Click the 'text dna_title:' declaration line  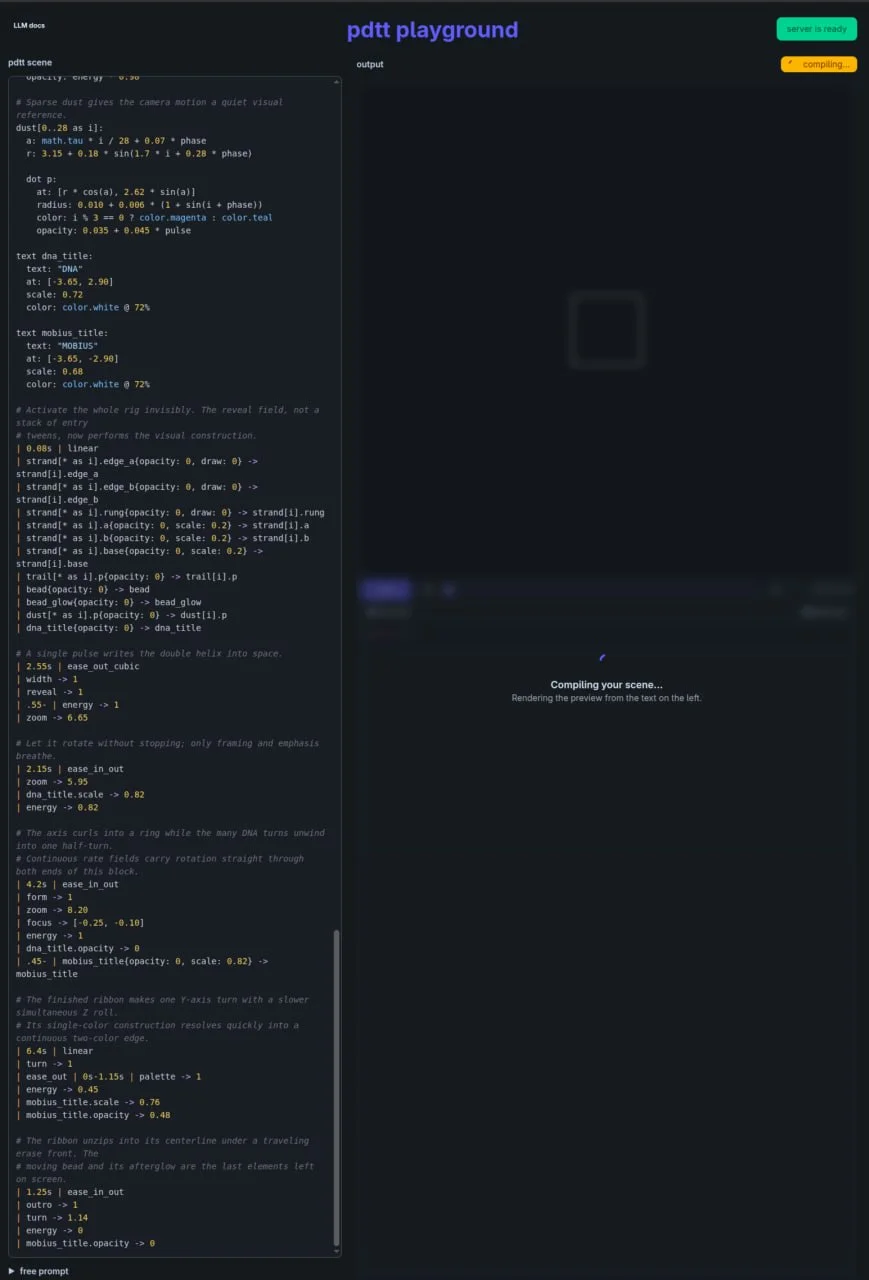point(54,256)
